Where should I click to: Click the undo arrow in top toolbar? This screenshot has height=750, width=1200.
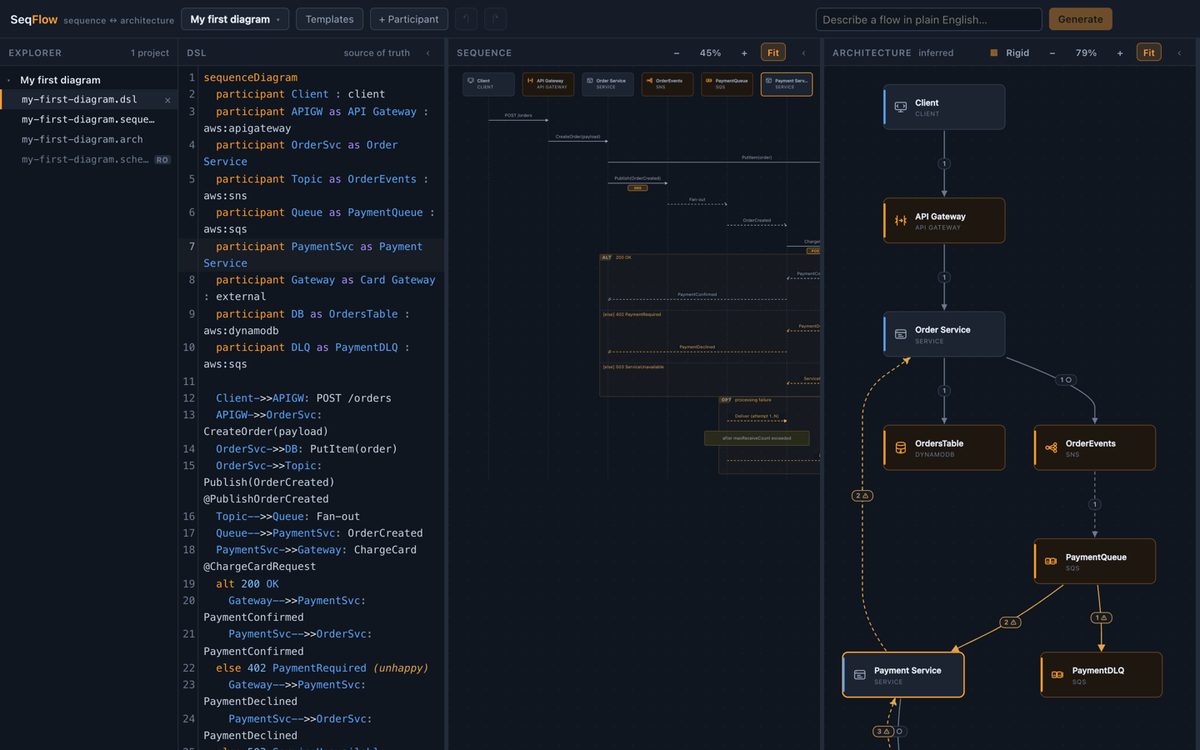tap(466, 19)
